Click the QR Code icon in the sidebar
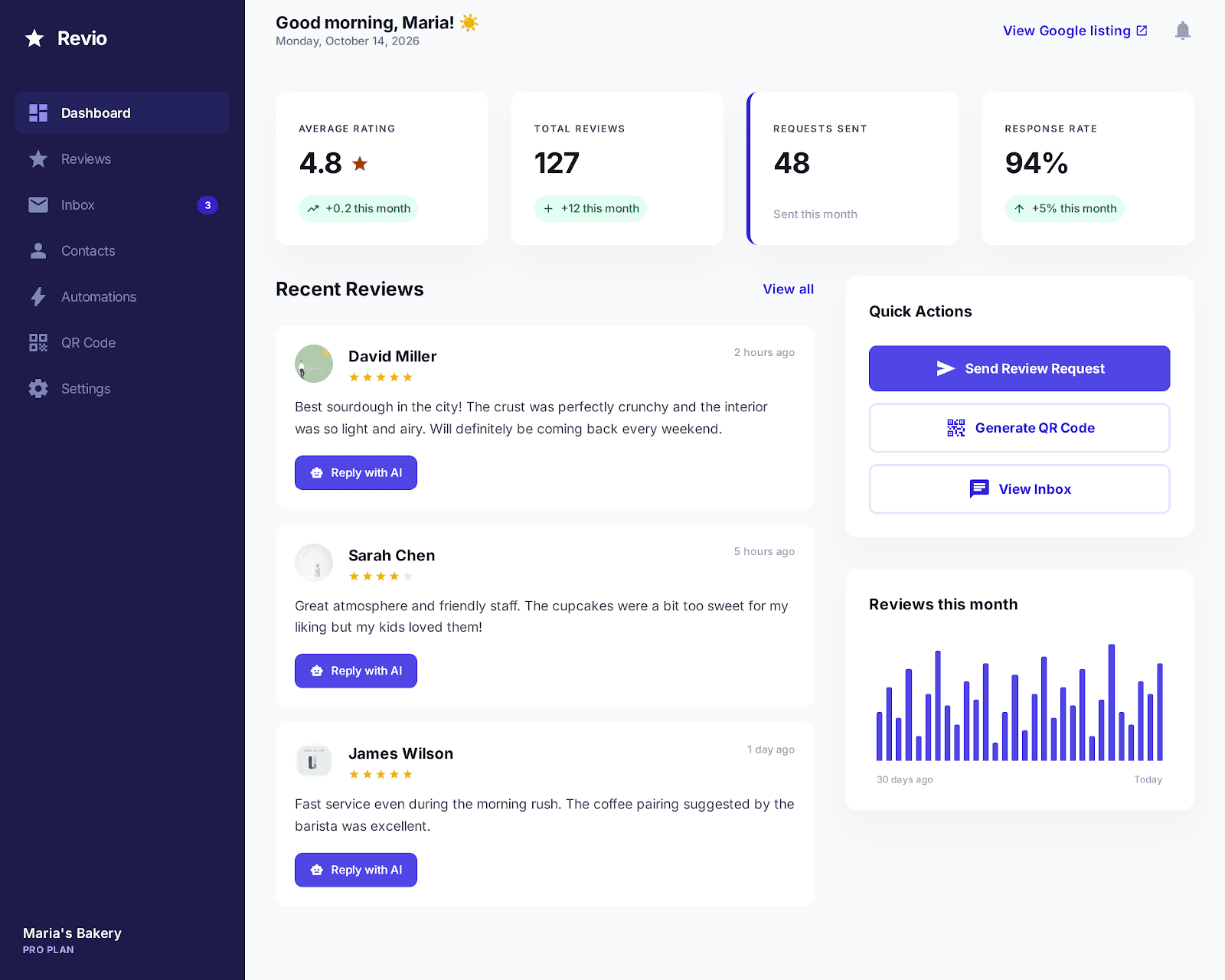This screenshot has height=980, width=1225. (38, 342)
